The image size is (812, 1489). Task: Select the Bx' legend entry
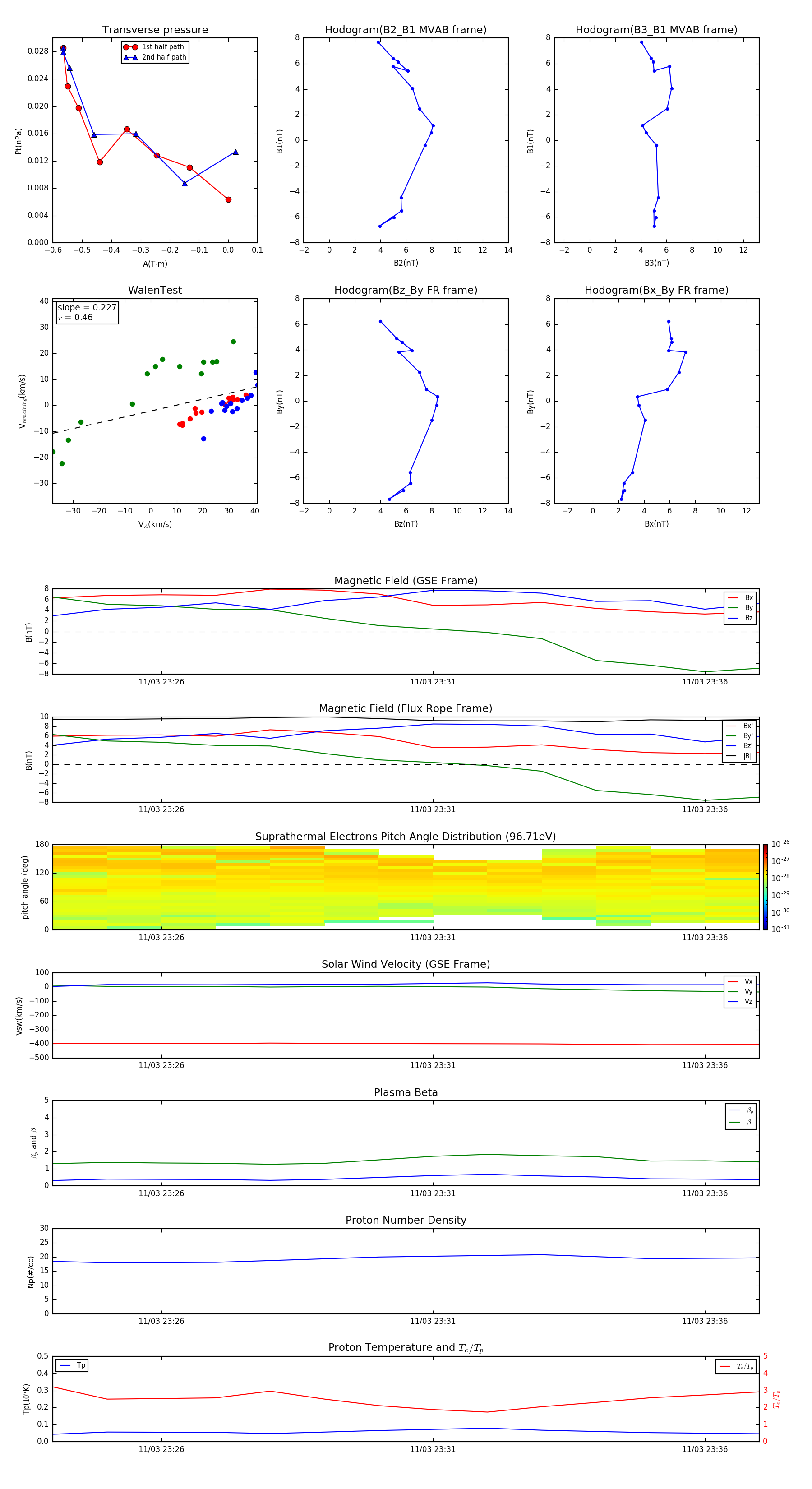click(x=740, y=726)
